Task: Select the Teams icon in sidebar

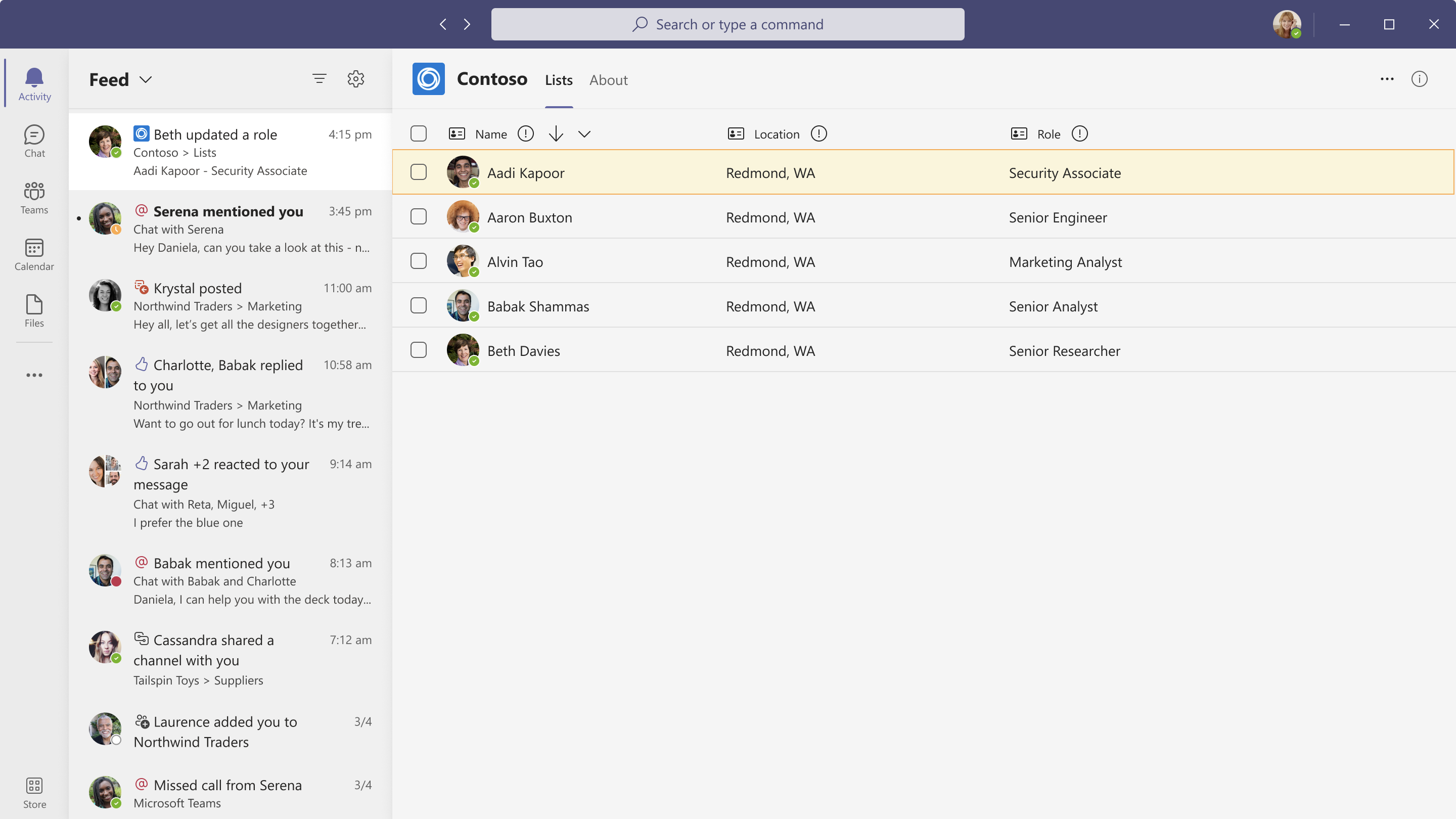Action: point(34,197)
